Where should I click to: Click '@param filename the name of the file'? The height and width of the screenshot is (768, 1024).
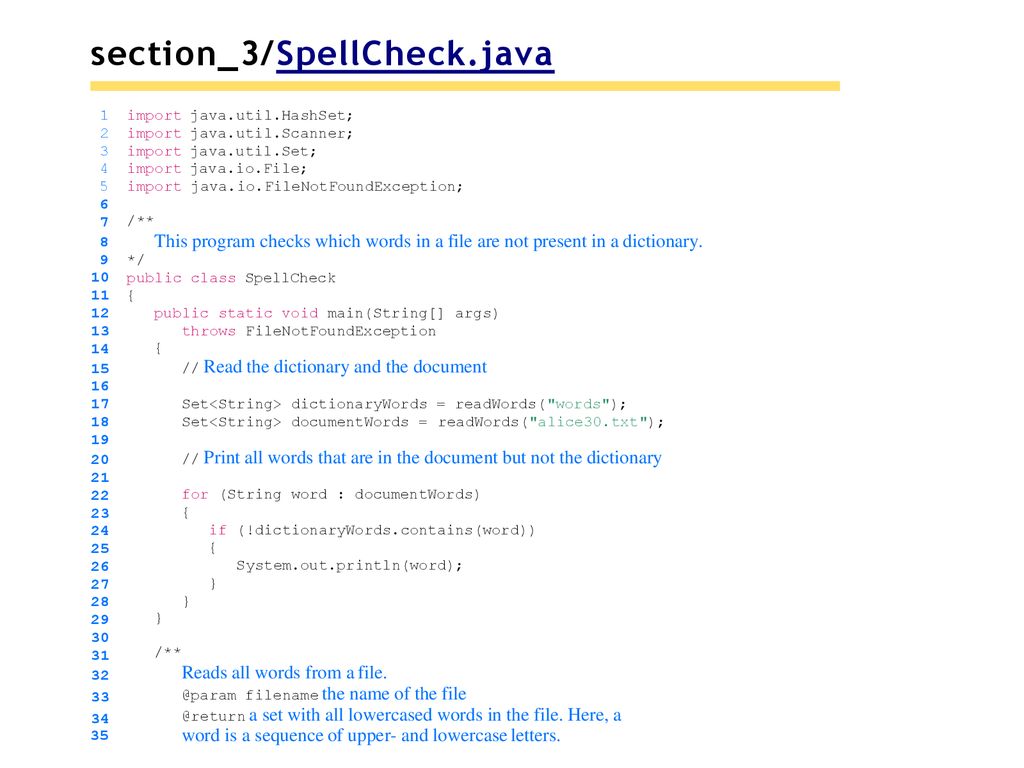[324, 694]
